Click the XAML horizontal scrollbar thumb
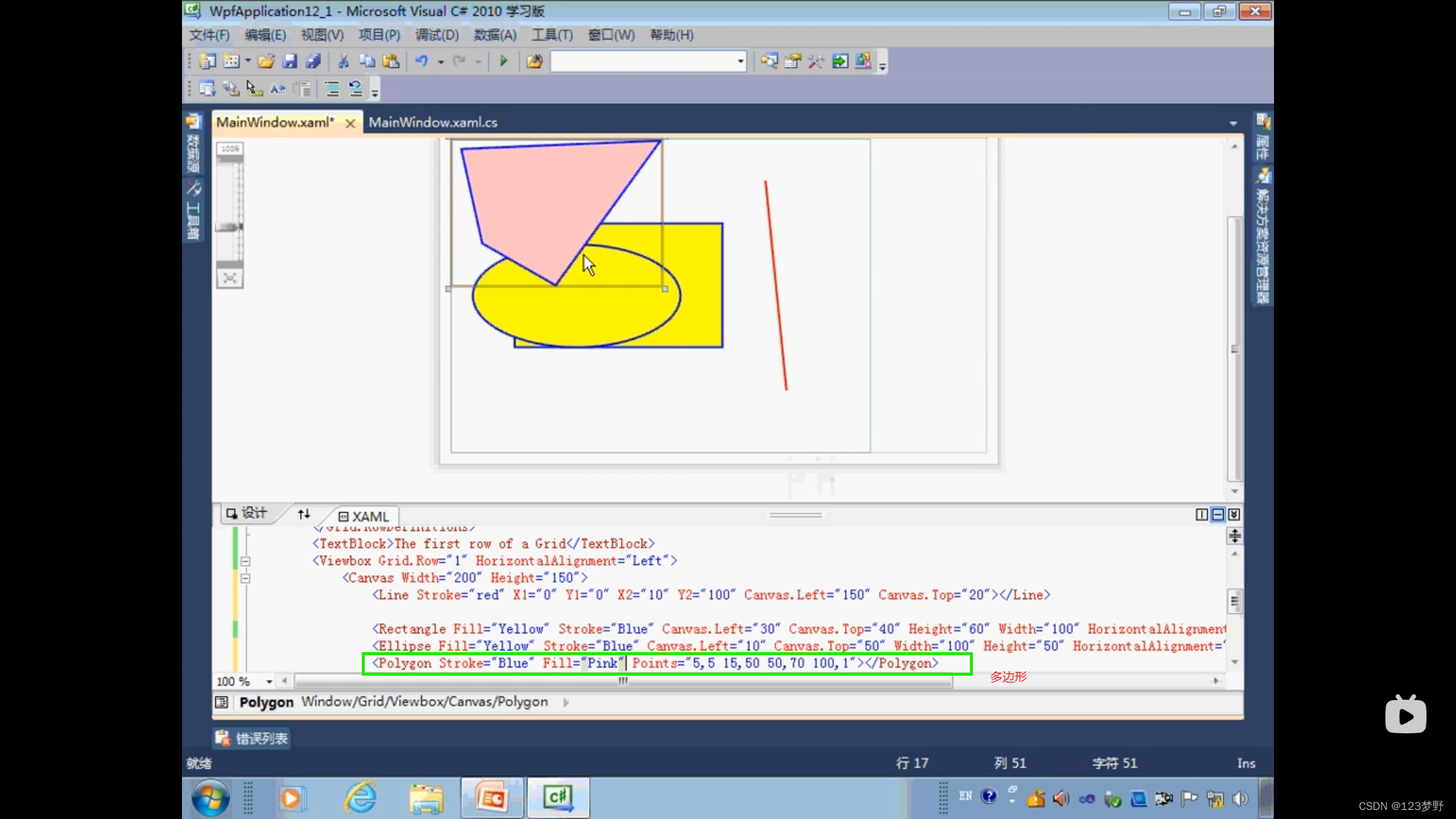The image size is (1456, 819). pos(623,681)
